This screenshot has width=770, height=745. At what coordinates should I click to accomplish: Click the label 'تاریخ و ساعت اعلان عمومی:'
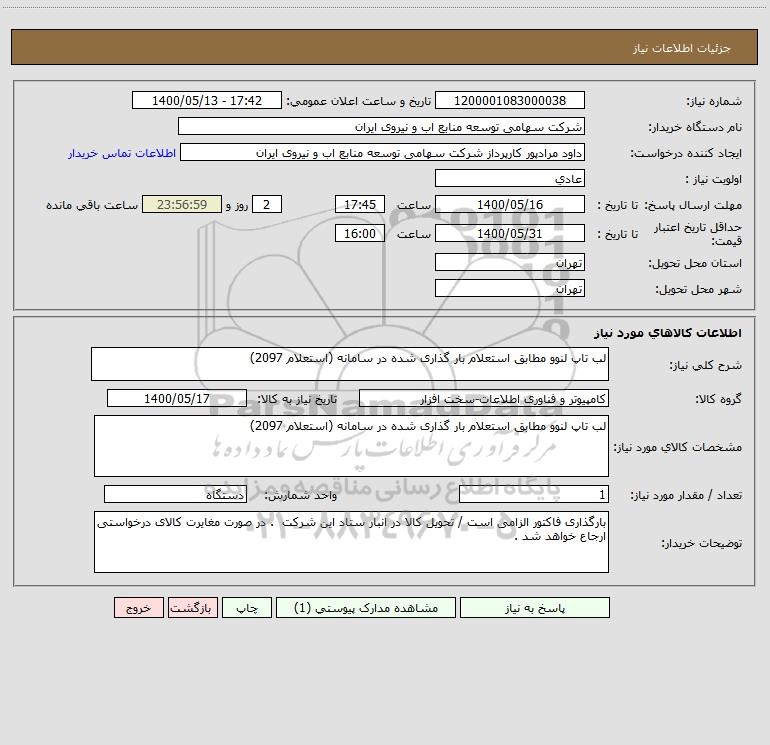point(359,102)
